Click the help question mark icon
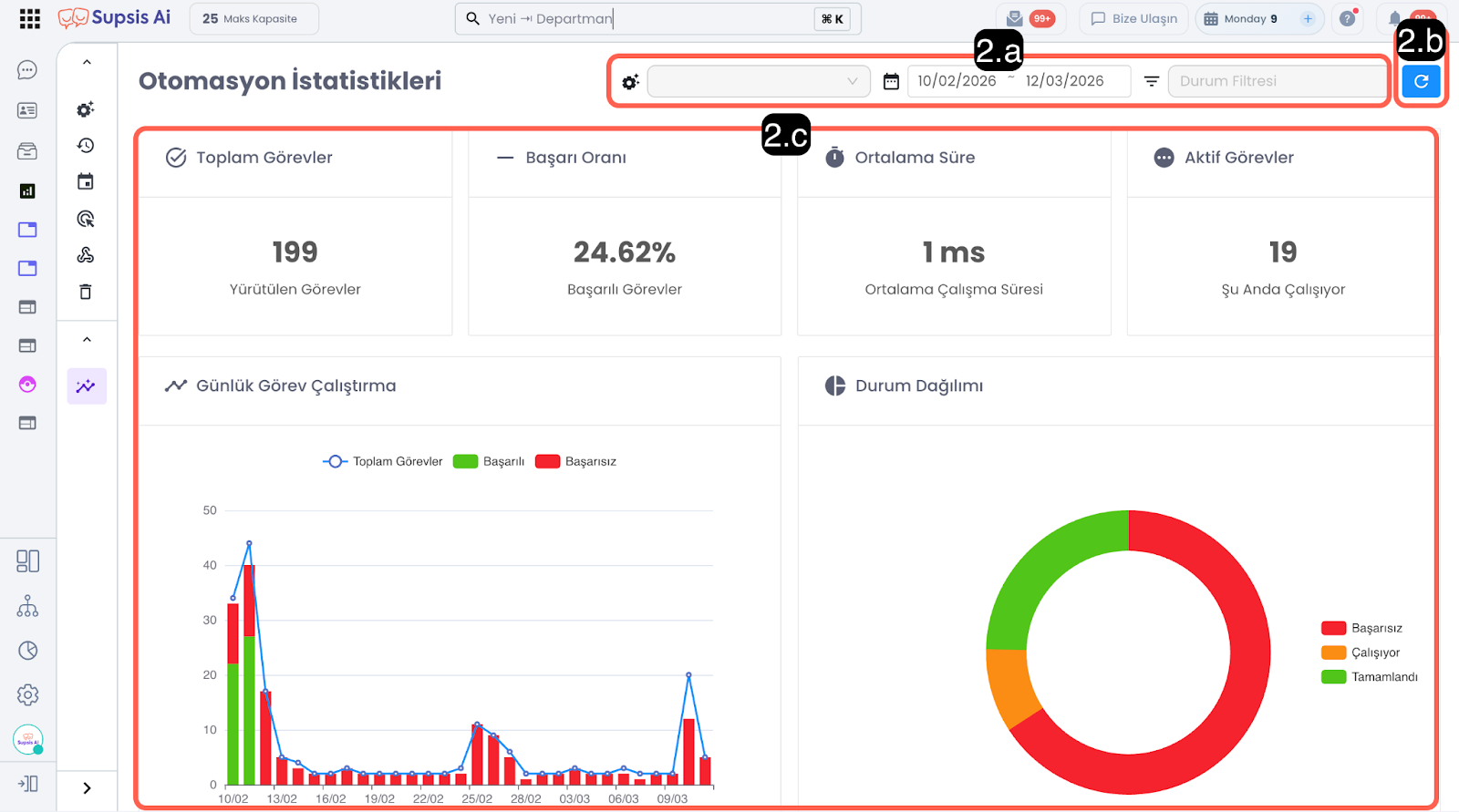 [1347, 18]
